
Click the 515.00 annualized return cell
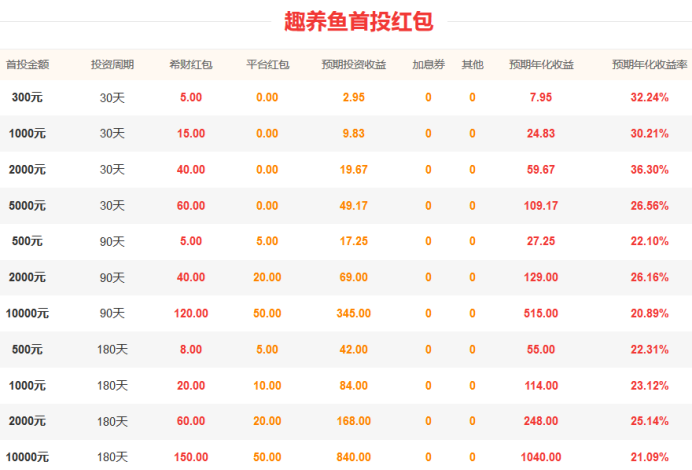pyautogui.click(x=541, y=313)
